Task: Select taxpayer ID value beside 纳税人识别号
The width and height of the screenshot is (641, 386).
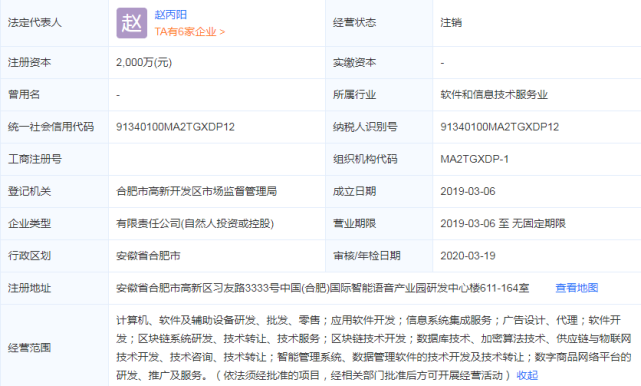Action: tap(500, 127)
